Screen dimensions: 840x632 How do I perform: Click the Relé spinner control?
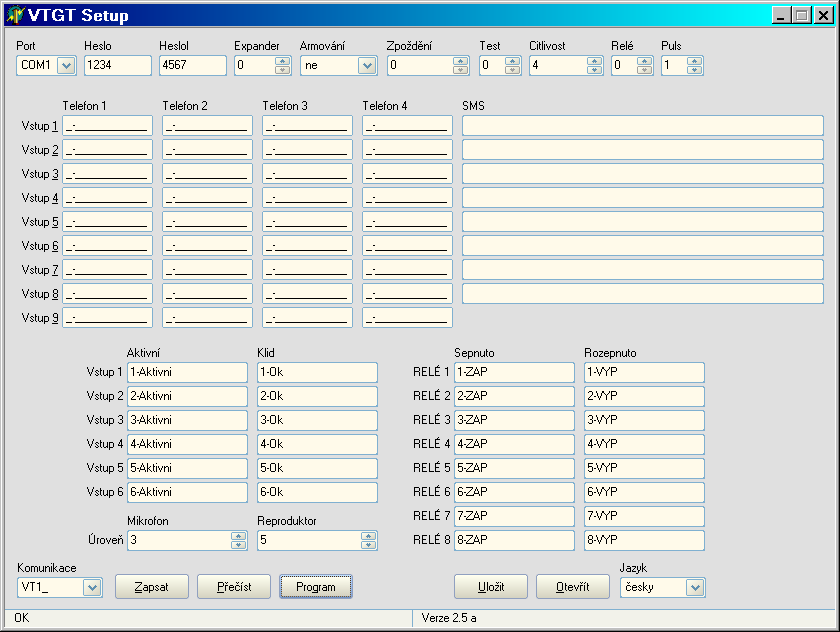coord(644,65)
